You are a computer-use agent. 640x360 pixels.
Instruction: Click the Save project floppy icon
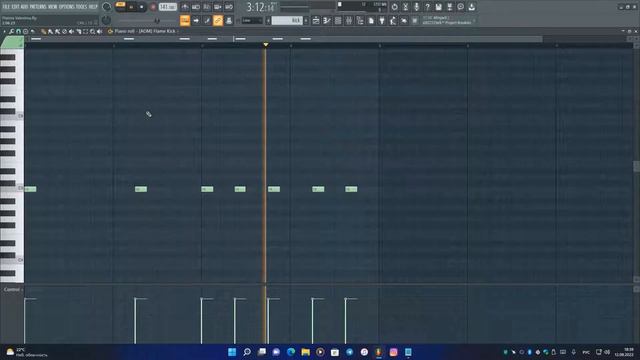tap(438, 7)
